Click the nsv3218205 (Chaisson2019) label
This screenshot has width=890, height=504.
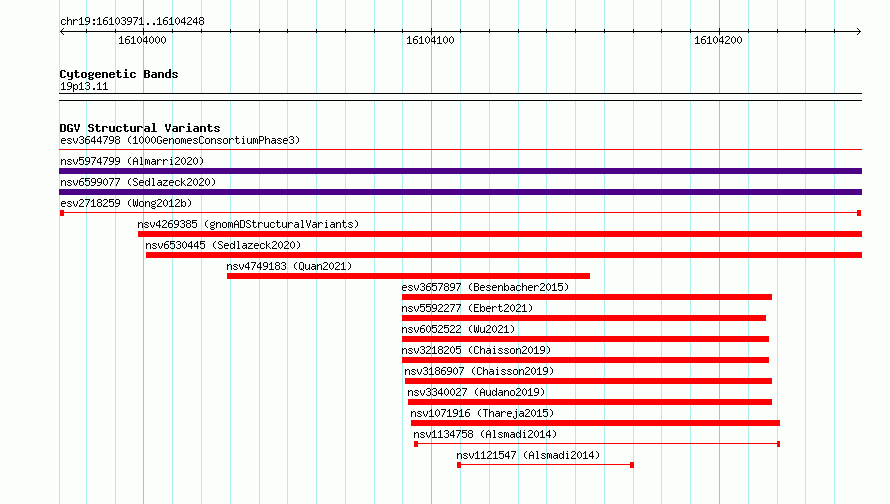coord(476,350)
